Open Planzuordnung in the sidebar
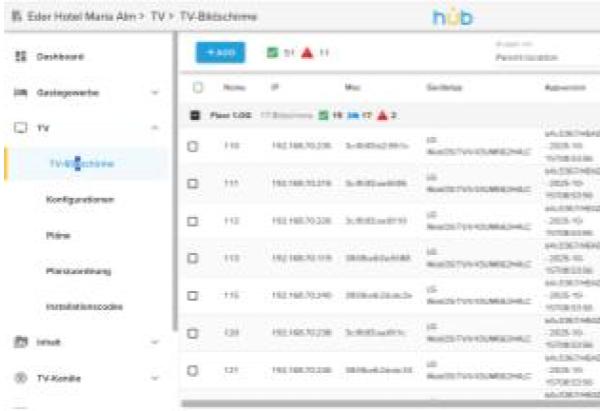 [78, 271]
